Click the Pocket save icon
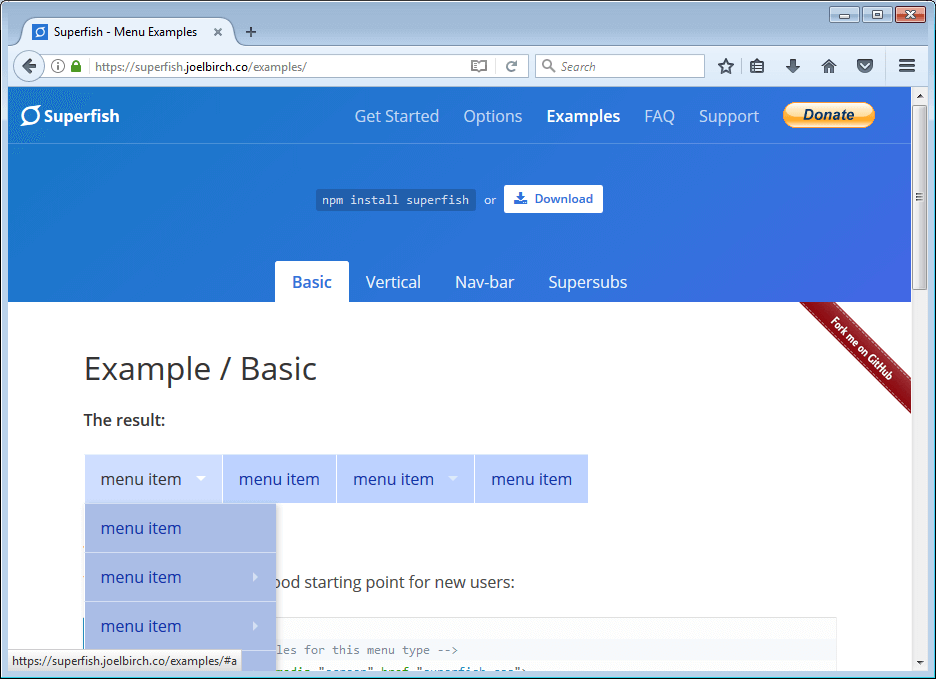The width and height of the screenshot is (936, 679). point(865,66)
